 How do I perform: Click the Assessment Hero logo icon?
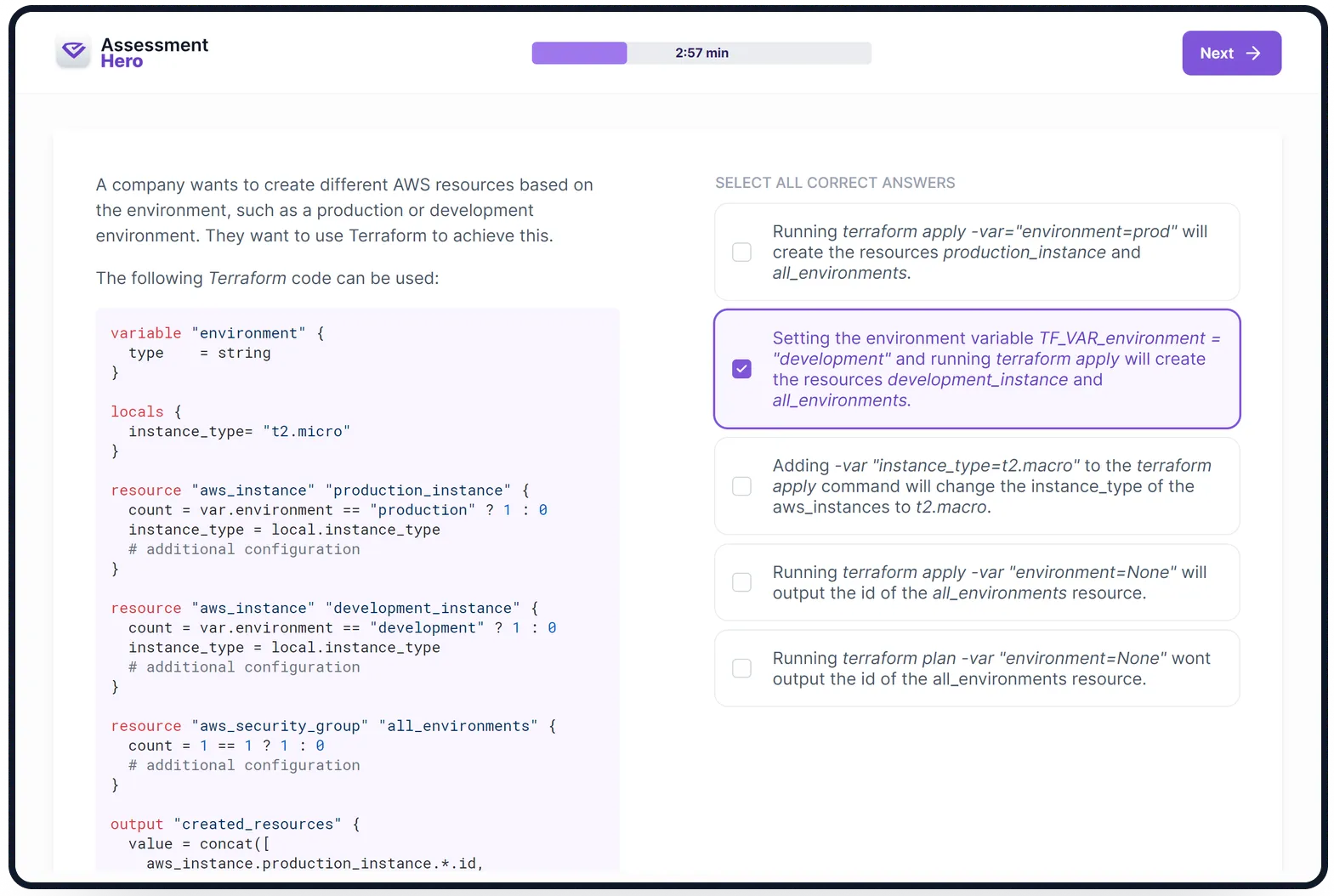(x=74, y=52)
